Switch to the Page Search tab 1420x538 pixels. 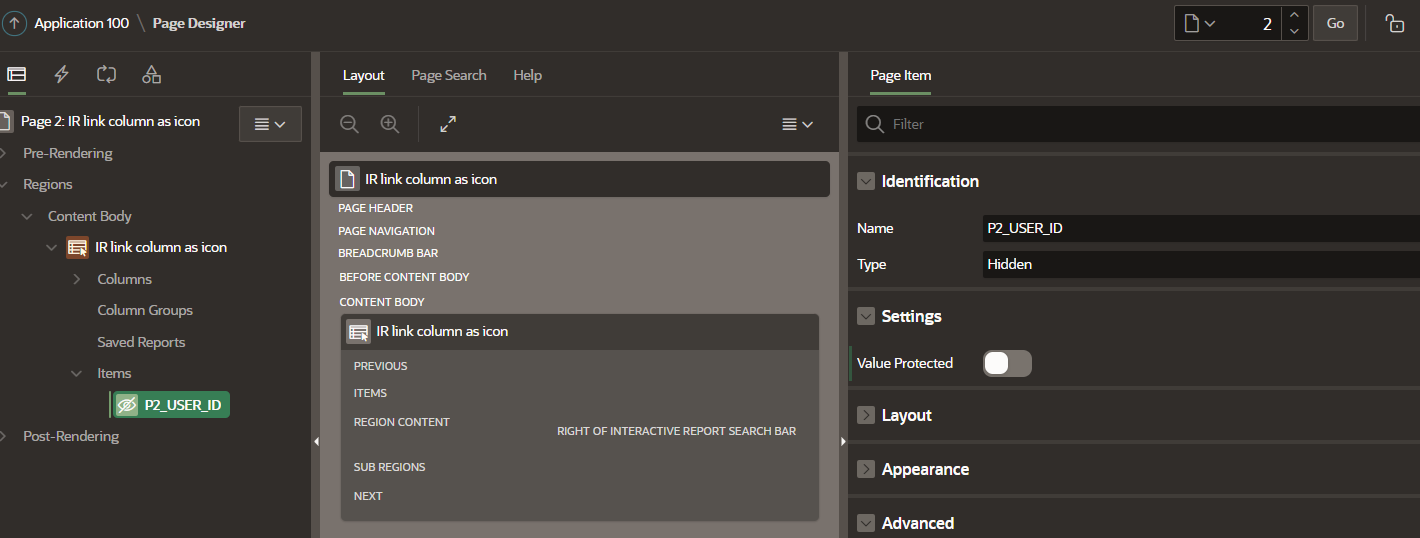coord(449,75)
